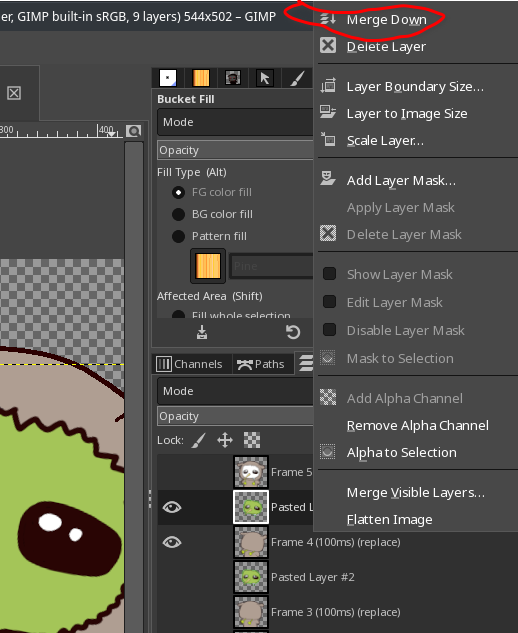Select Pasted Layer #2 row
Image resolution: width=518 pixels, height=633 pixels.
pos(336,577)
